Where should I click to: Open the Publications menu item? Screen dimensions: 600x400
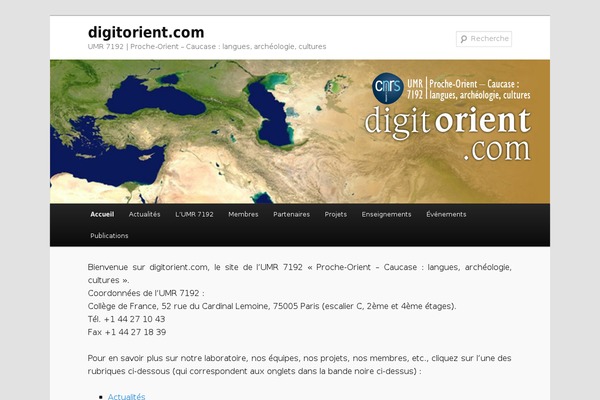(x=109, y=236)
